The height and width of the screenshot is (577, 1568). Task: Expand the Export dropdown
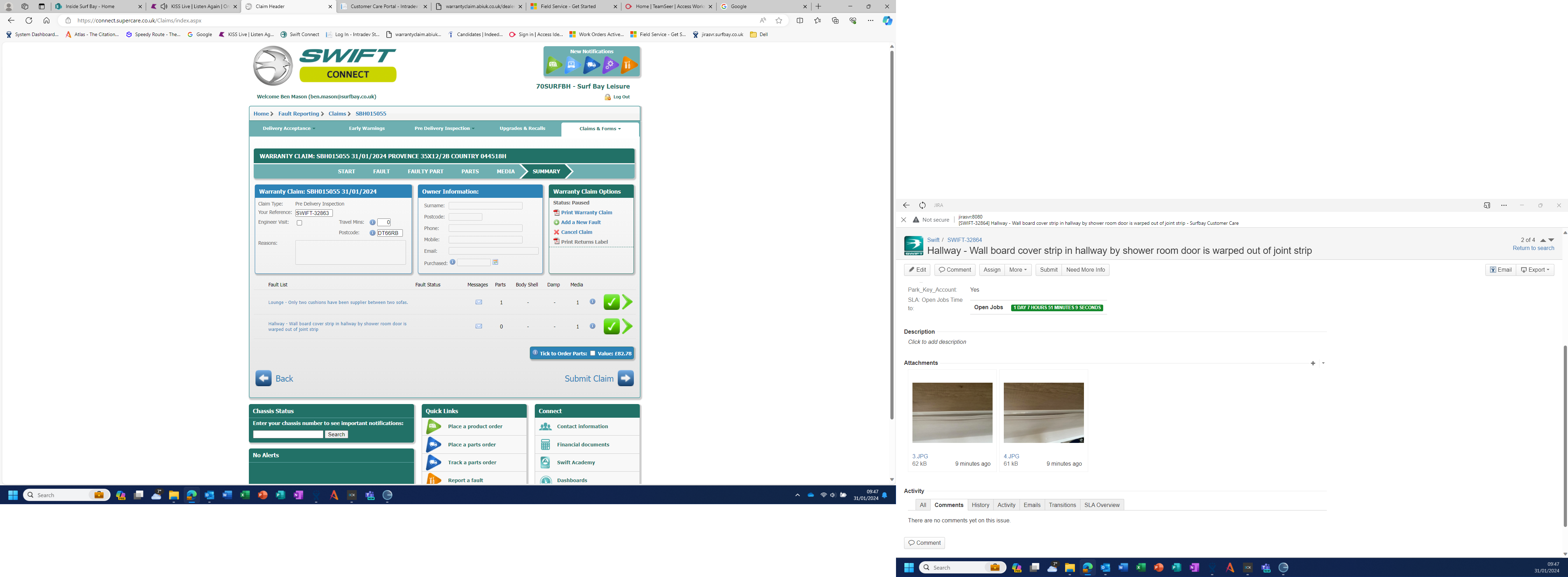(x=1534, y=270)
